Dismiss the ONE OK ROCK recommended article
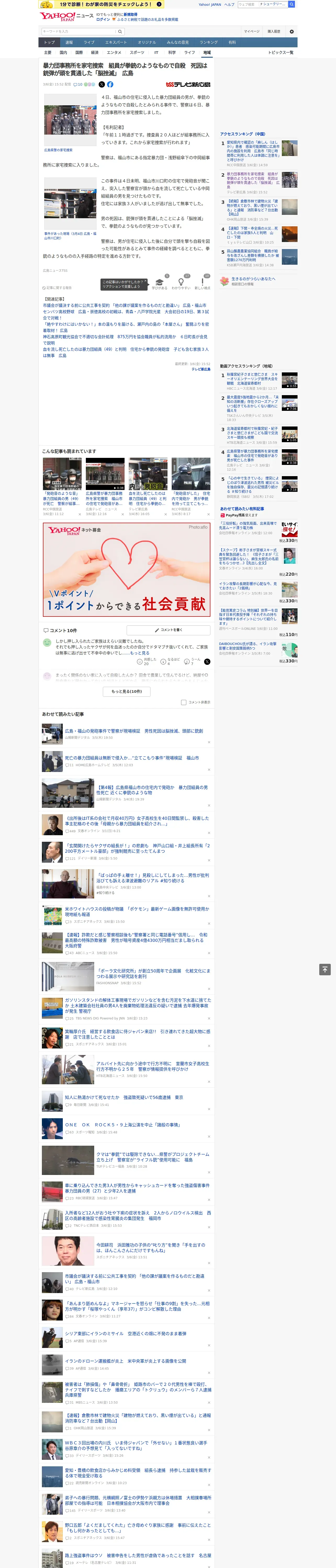Image resolution: width=336 pixels, height=1568 pixels. (209, 1137)
